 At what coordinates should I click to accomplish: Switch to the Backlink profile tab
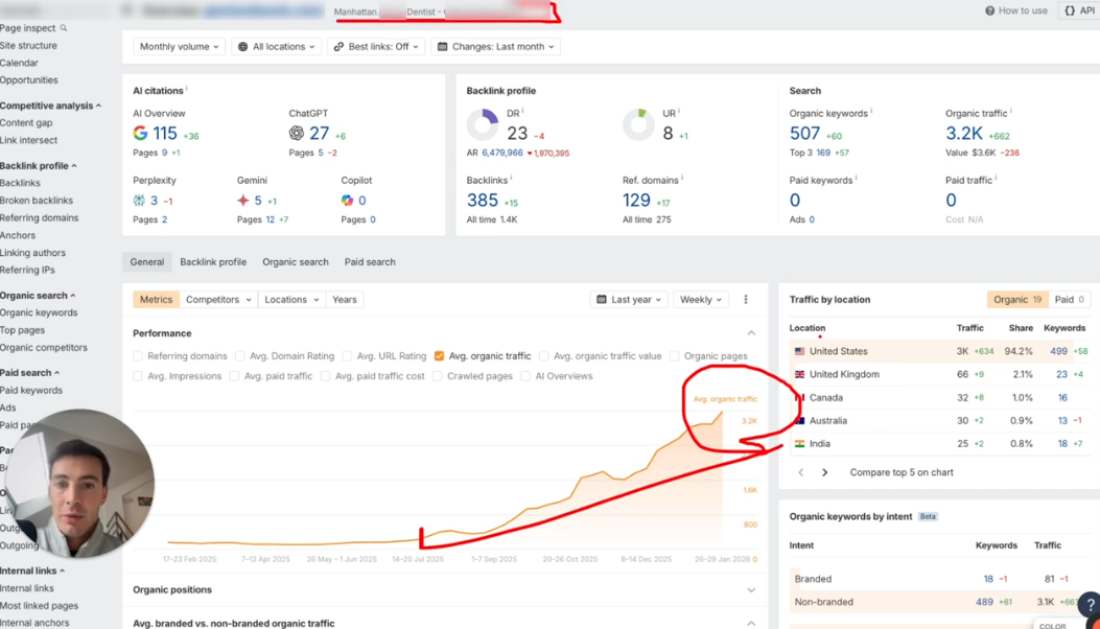[213, 262]
